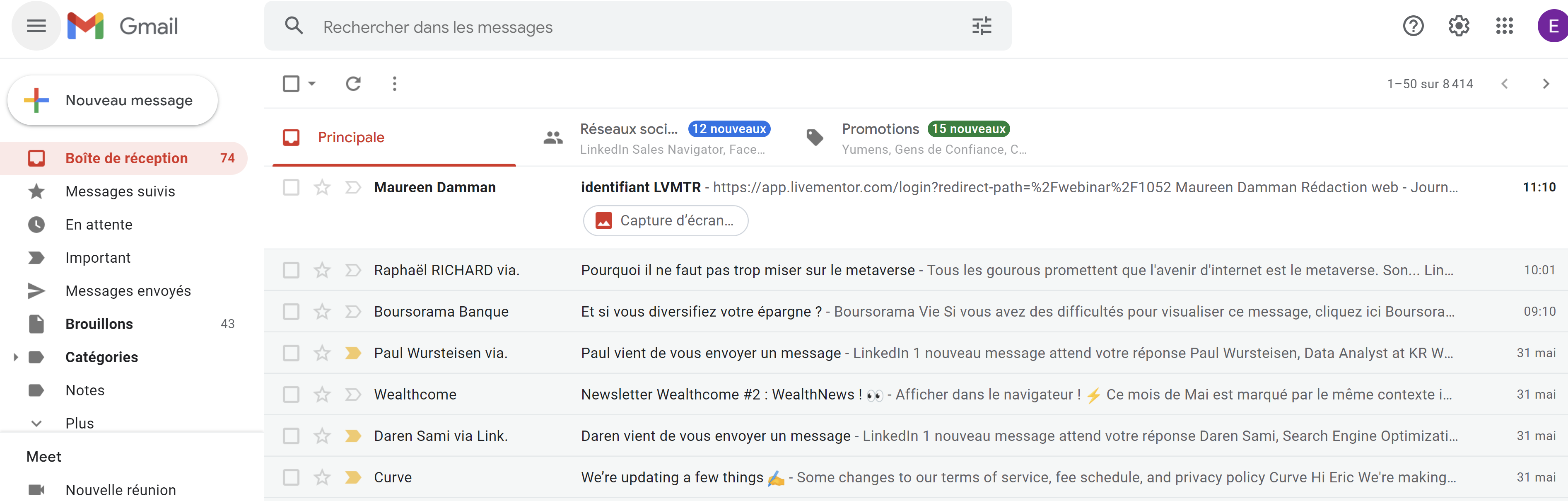Star the Maureen Damman email
The image size is (1568, 501).
click(x=322, y=187)
